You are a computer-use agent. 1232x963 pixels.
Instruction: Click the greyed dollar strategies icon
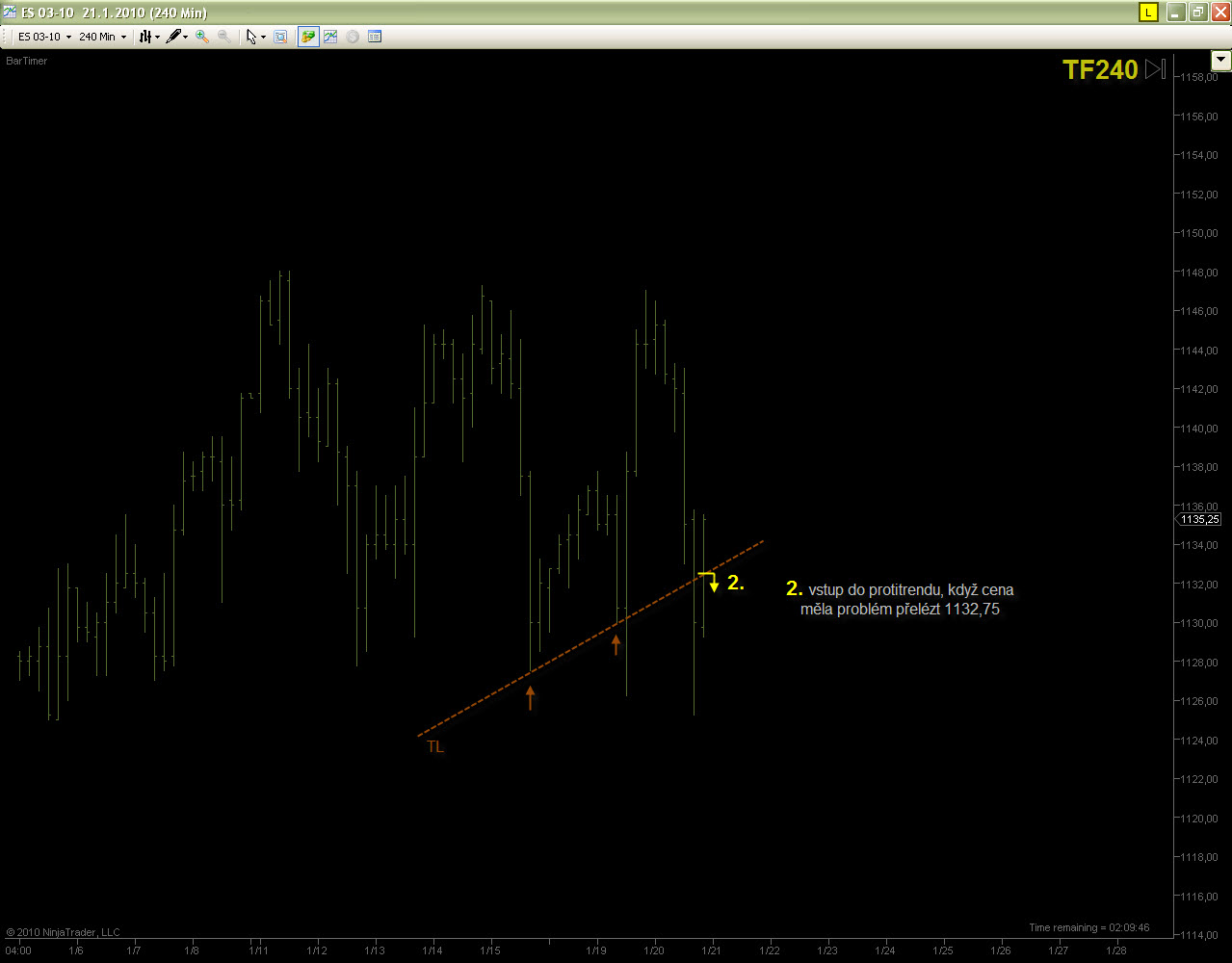point(353,37)
